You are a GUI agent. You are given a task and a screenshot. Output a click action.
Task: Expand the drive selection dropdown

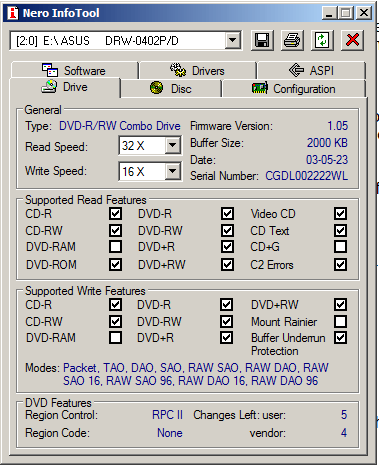pyautogui.click(x=233, y=41)
